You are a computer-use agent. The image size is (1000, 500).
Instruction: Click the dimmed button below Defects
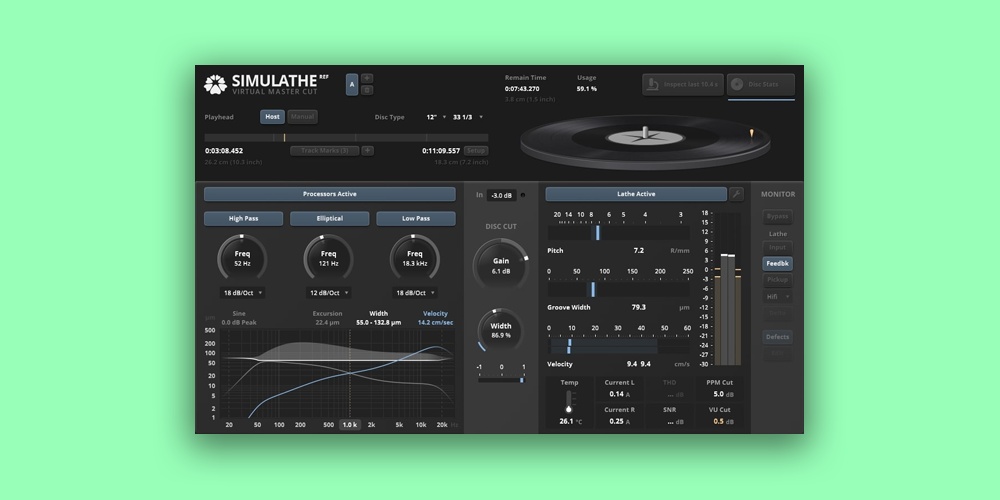(777, 353)
